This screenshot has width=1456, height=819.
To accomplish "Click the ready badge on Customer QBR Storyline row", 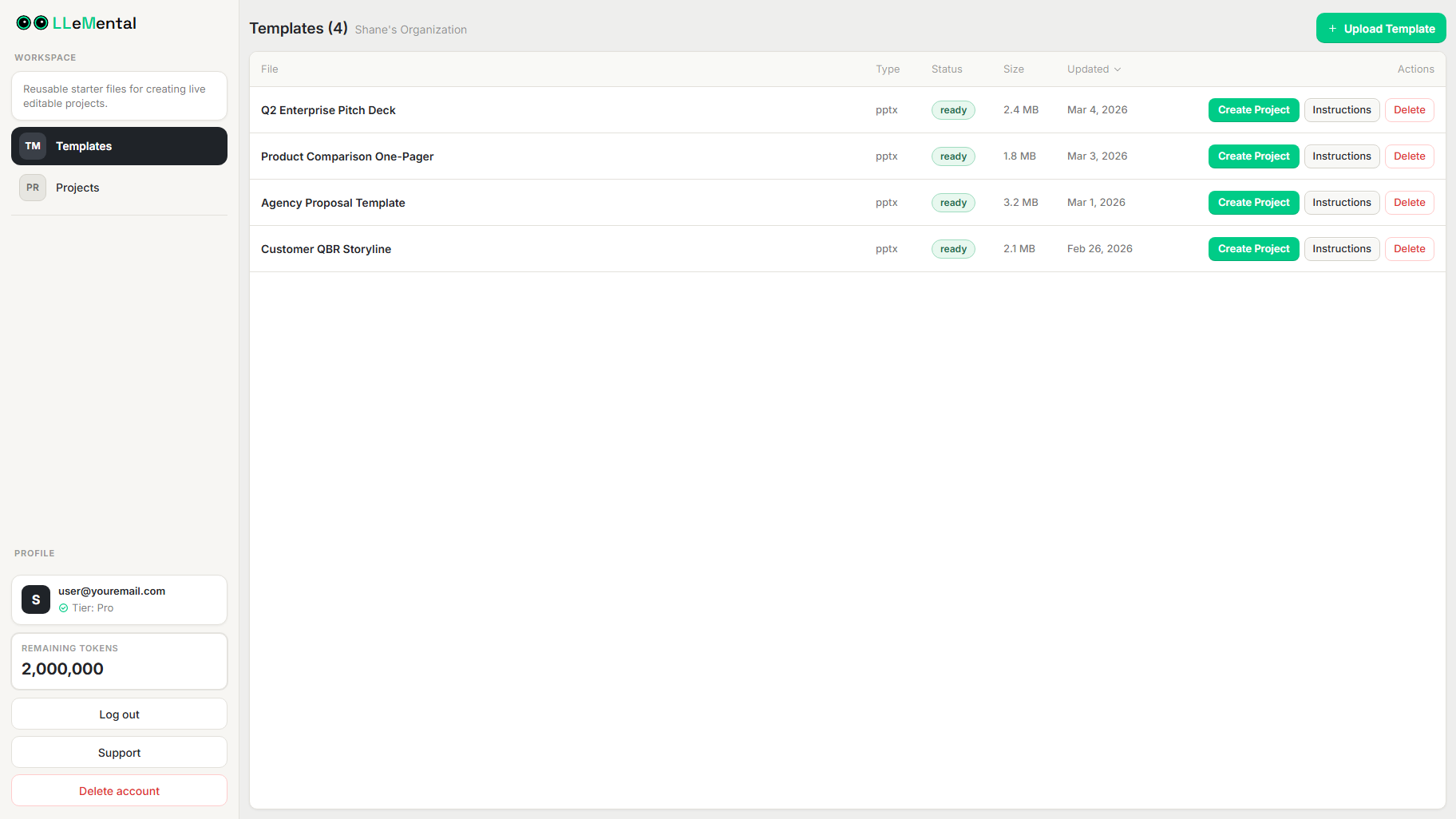I will (953, 248).
